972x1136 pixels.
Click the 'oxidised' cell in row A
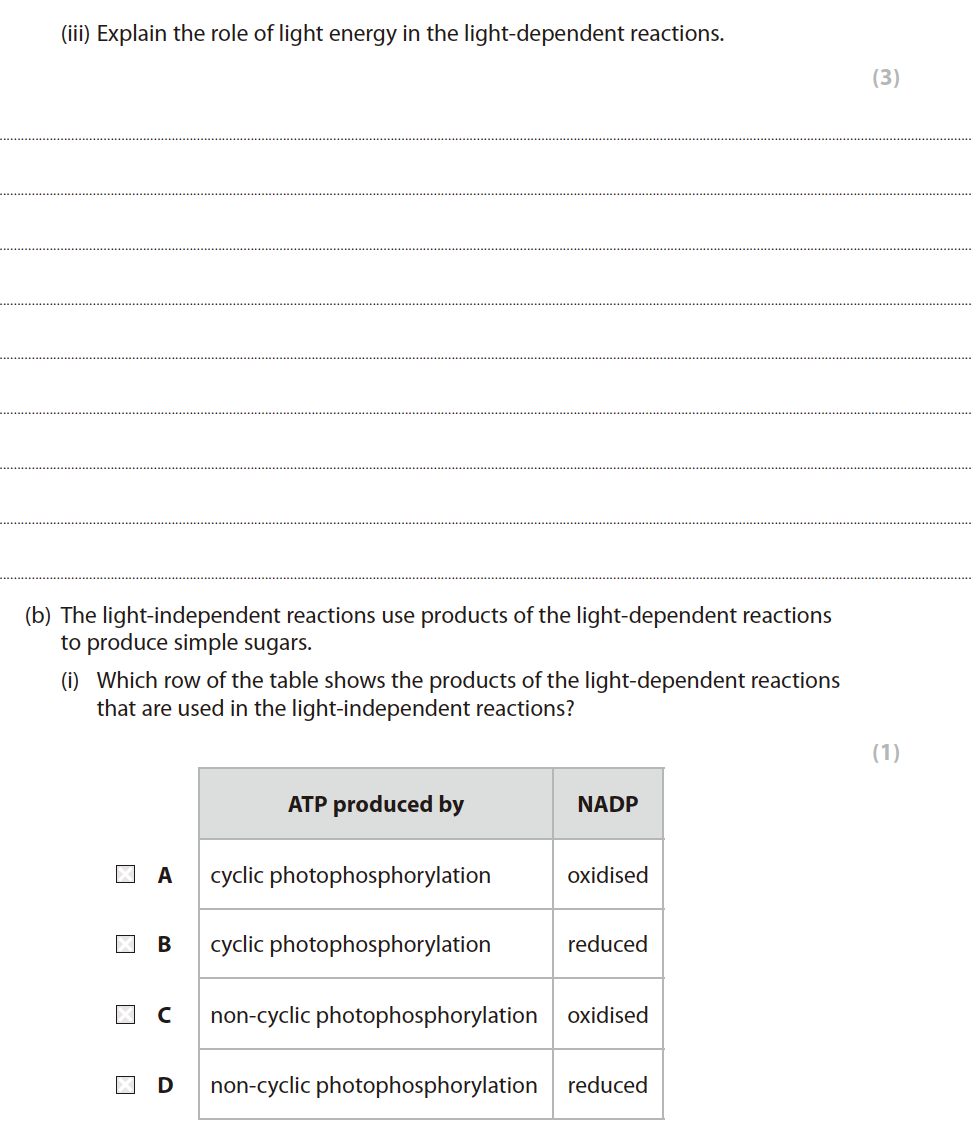(607, 875)
